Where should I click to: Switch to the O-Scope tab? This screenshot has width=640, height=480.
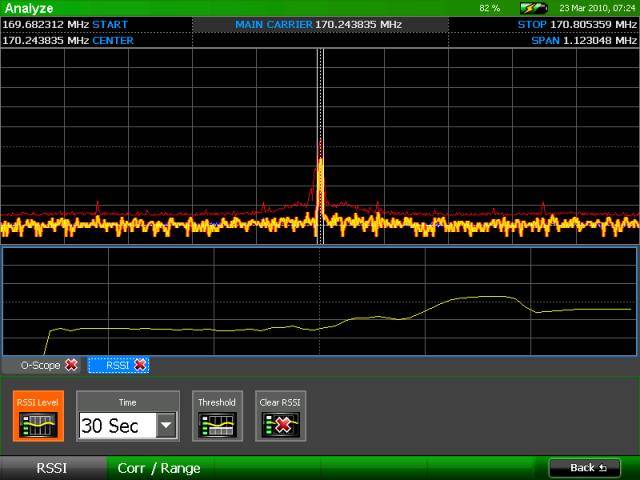(x=40, y=365)
